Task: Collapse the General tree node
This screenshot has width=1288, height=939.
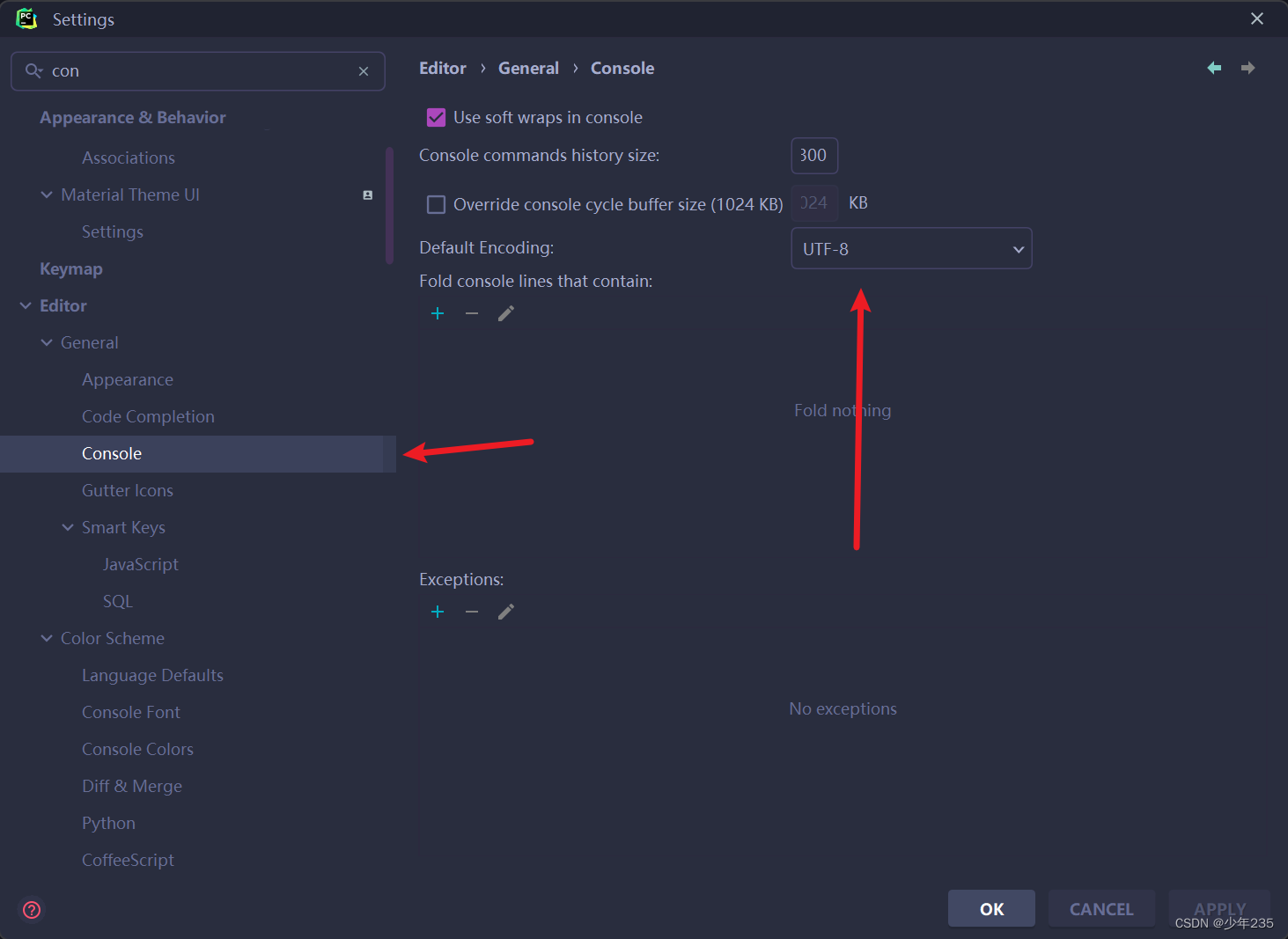Action: click(x=47, y=342)
